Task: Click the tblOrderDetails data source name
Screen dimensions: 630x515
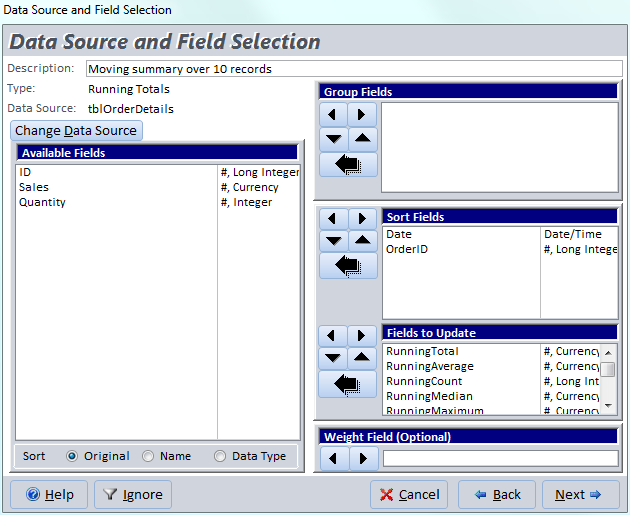Action: pos(131,109)
